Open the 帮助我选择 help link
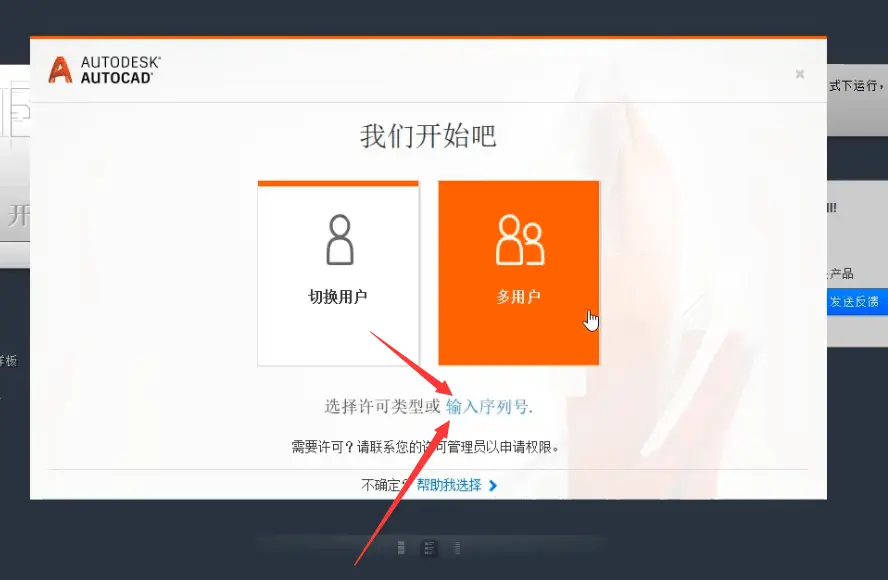 coord(449,485)
